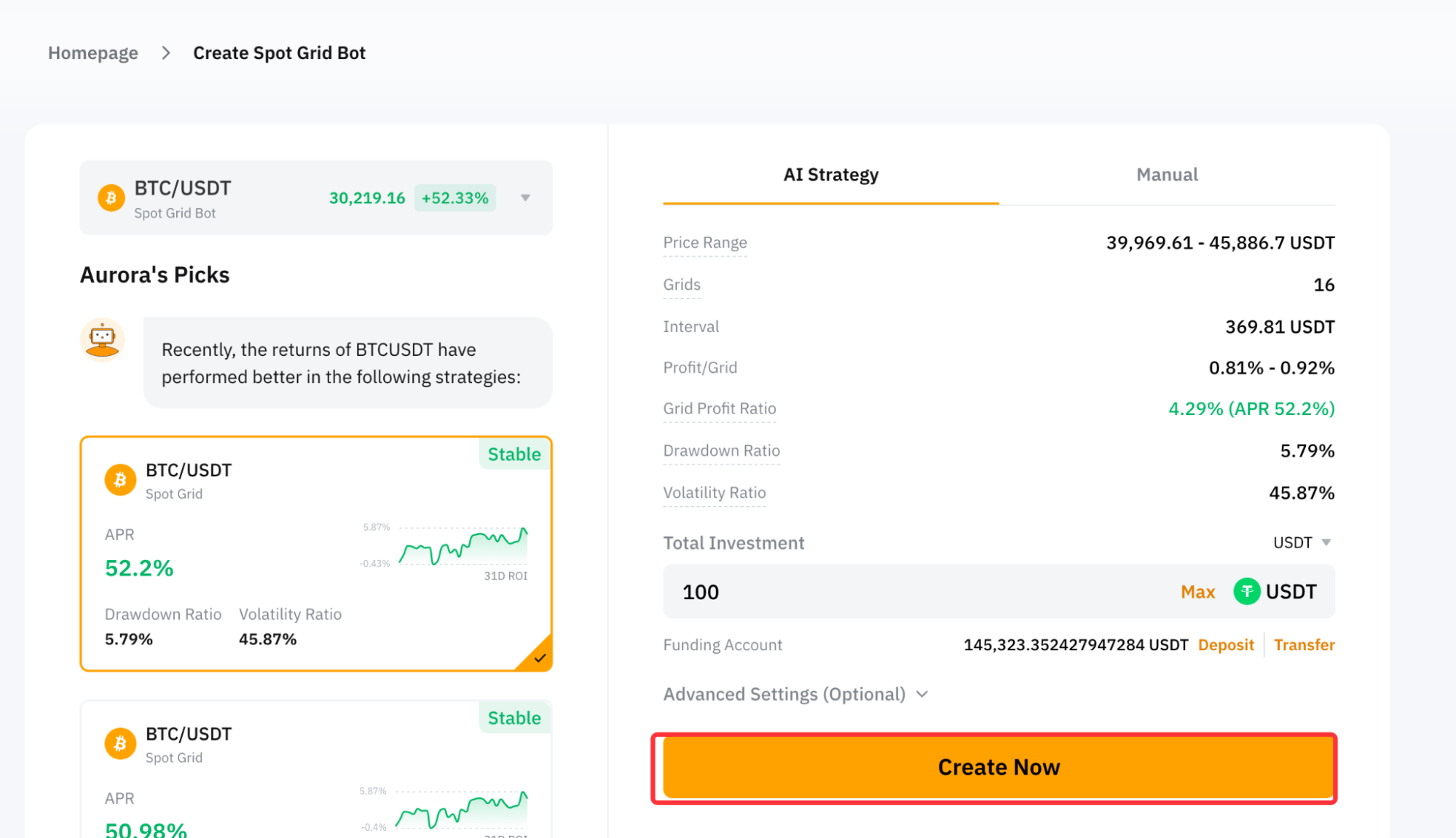This screenshot has height=838, width=1456.
Task: Click Bitcoin icon on 50.98% APR card
Action: [x=120, y=743]
